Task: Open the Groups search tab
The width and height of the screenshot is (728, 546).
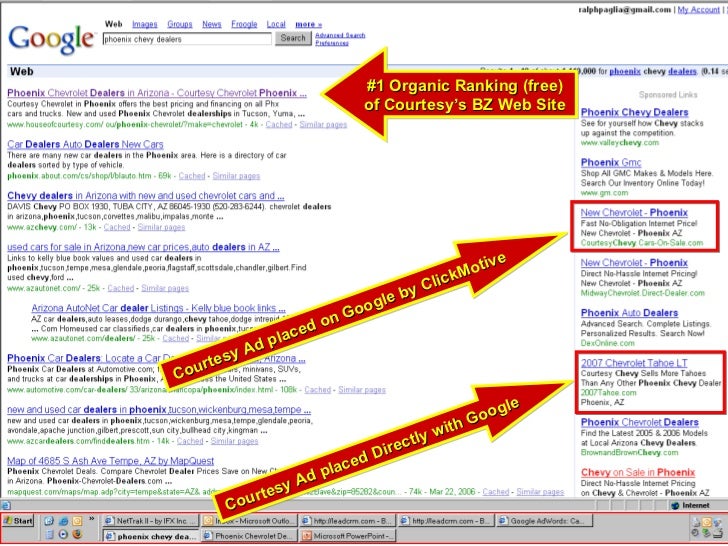Action: tap(180, 24)
